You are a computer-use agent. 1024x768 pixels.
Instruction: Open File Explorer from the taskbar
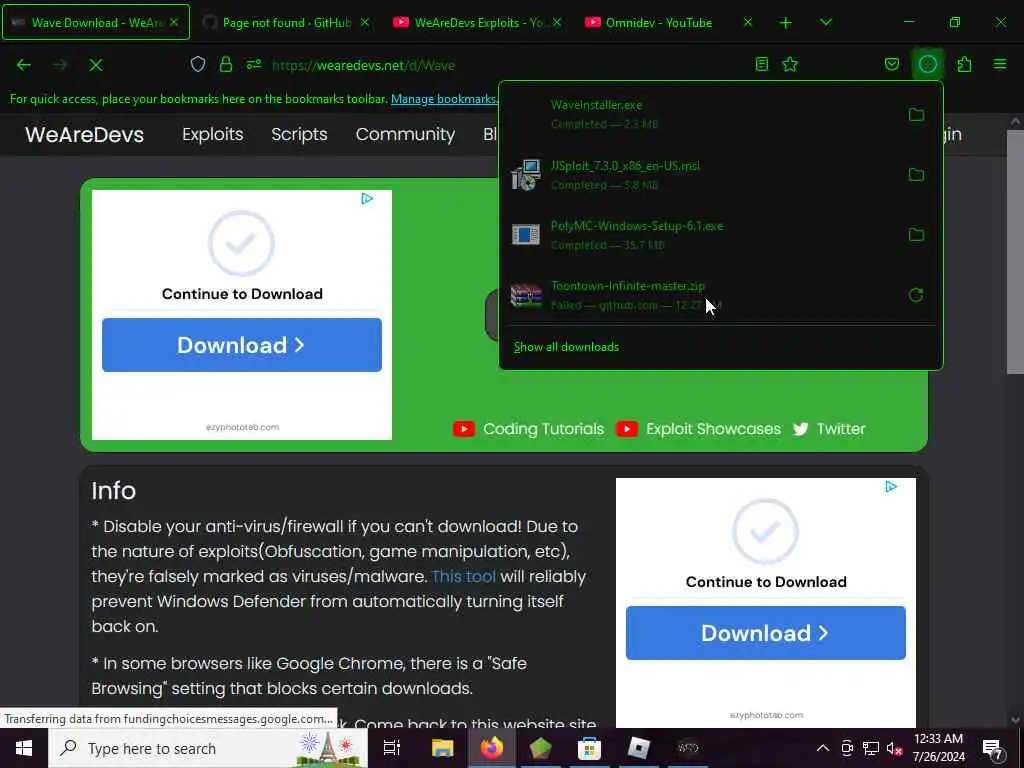click(442, 748)
